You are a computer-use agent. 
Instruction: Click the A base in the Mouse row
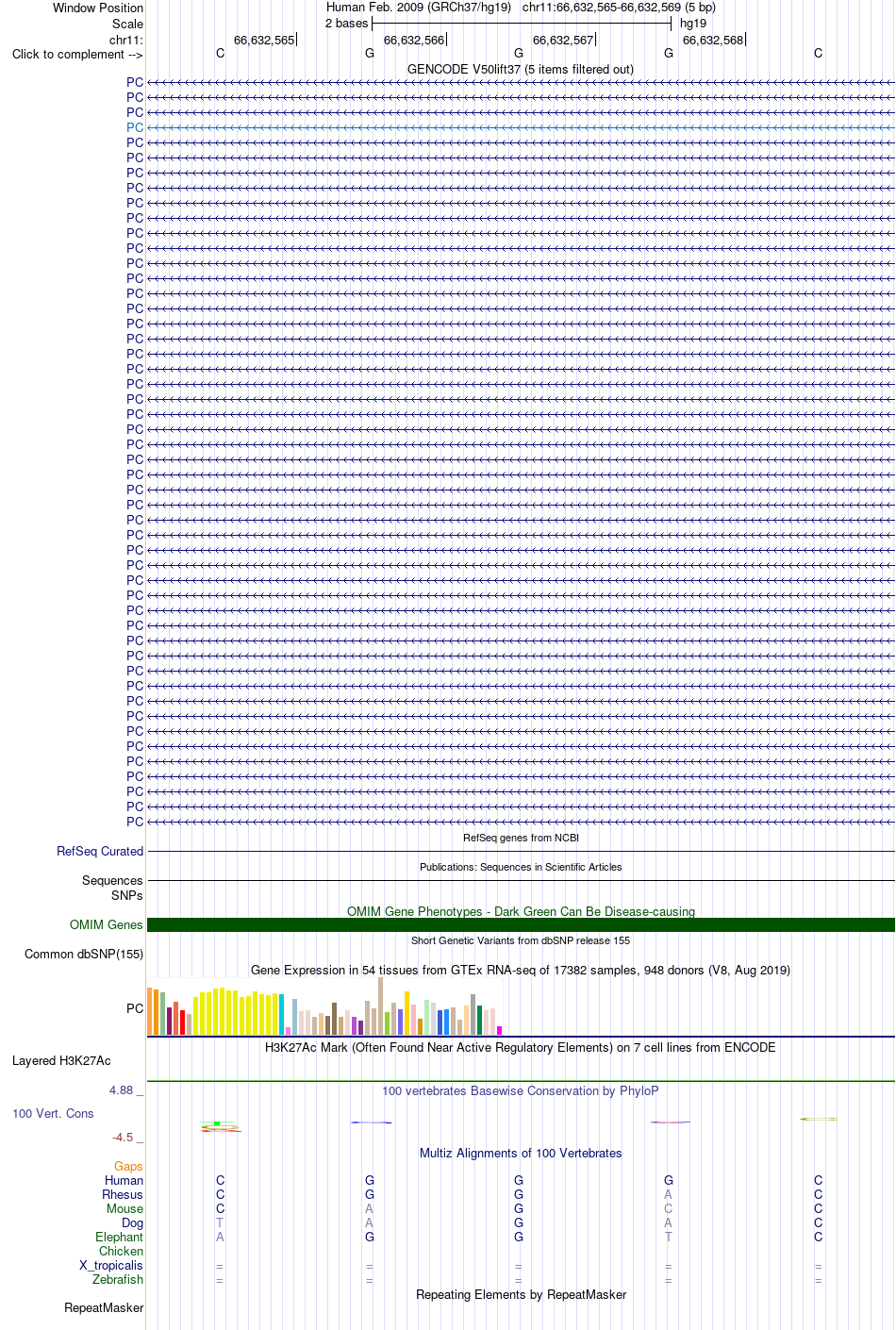tap(369, 1208)
